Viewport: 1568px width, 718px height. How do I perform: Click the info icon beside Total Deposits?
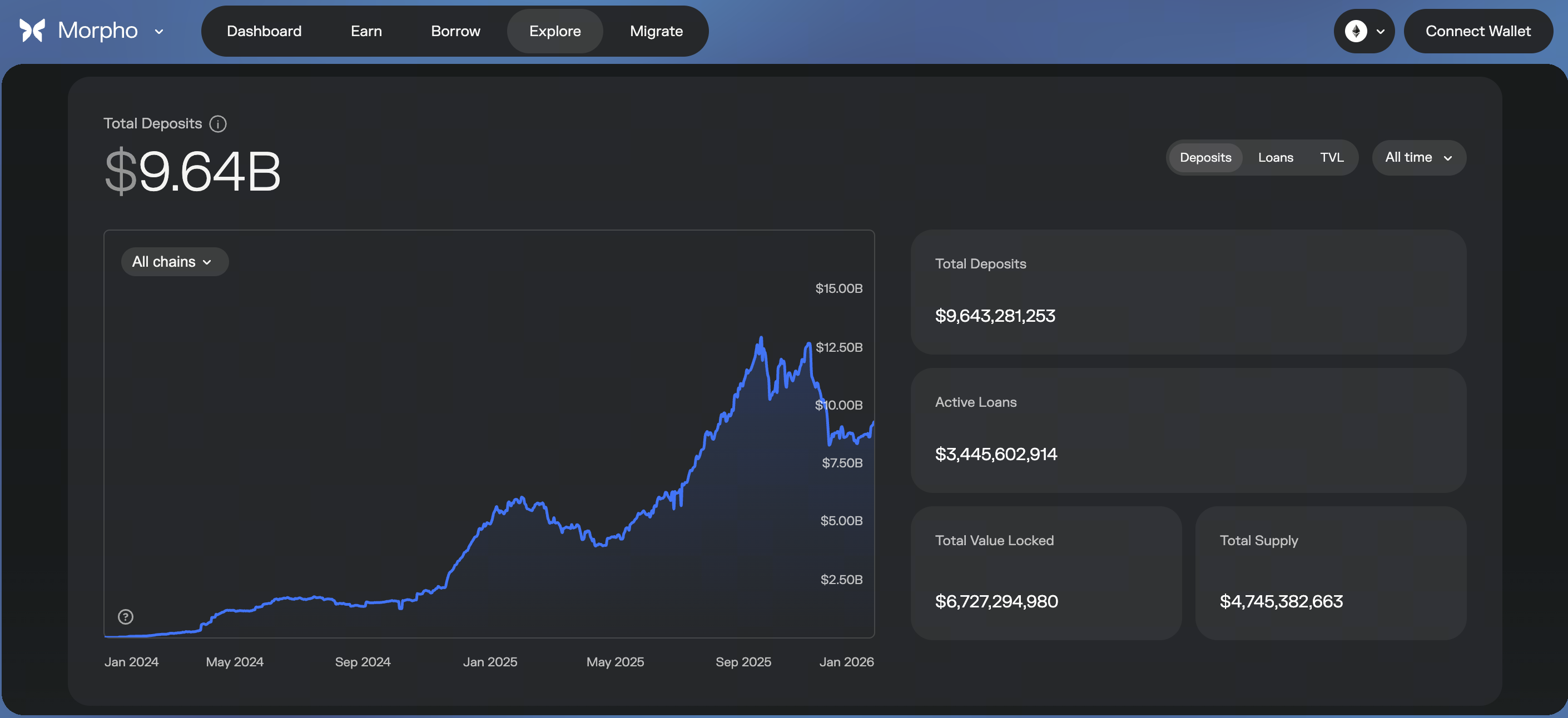pyautogui.click(x=218, y=124)
